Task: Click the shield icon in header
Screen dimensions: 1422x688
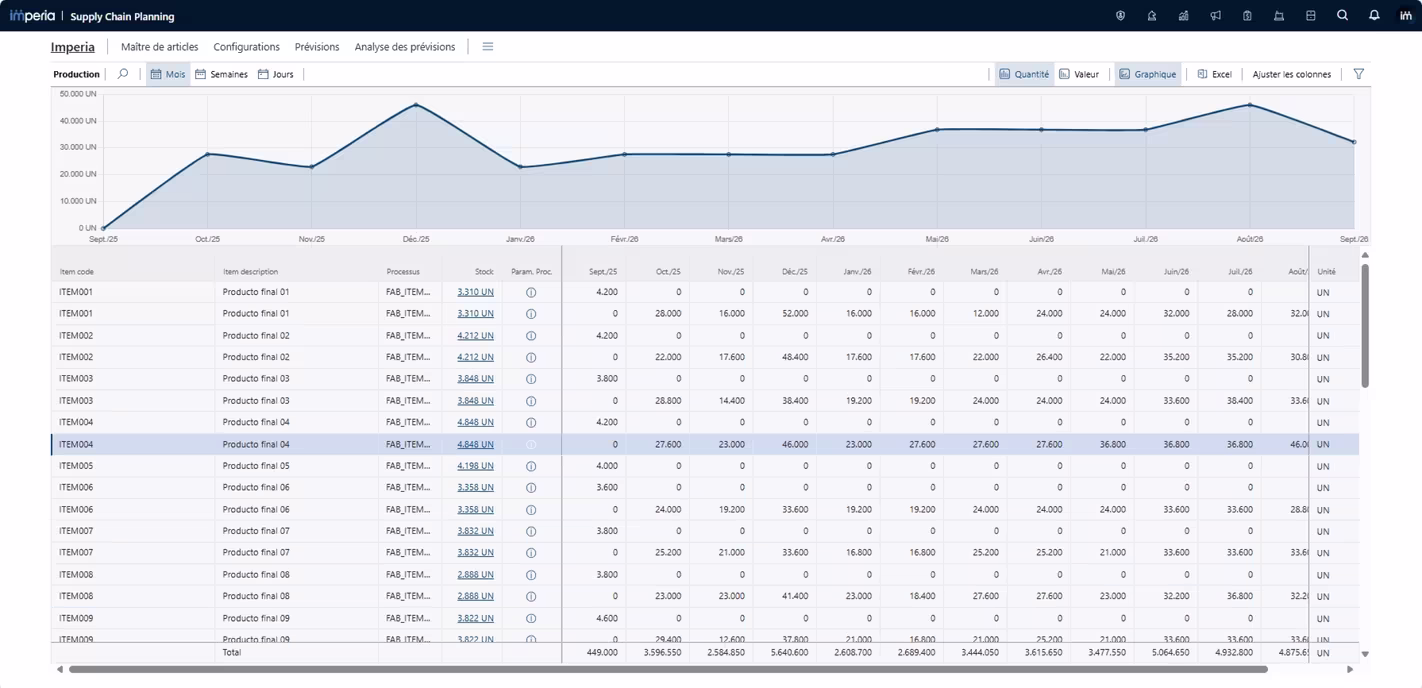Action: [x=1120, y=16]
